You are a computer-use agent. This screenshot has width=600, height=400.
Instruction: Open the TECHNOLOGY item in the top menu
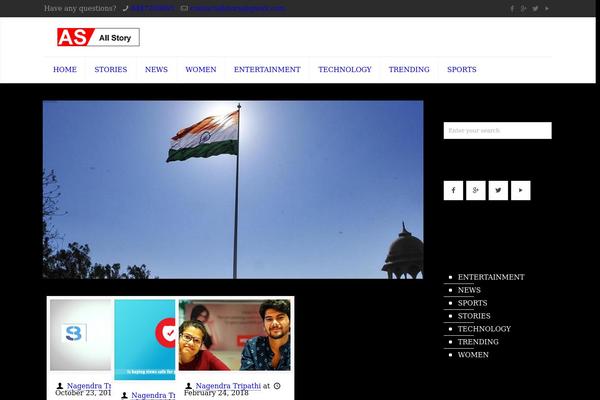click(x=345, y=69)
